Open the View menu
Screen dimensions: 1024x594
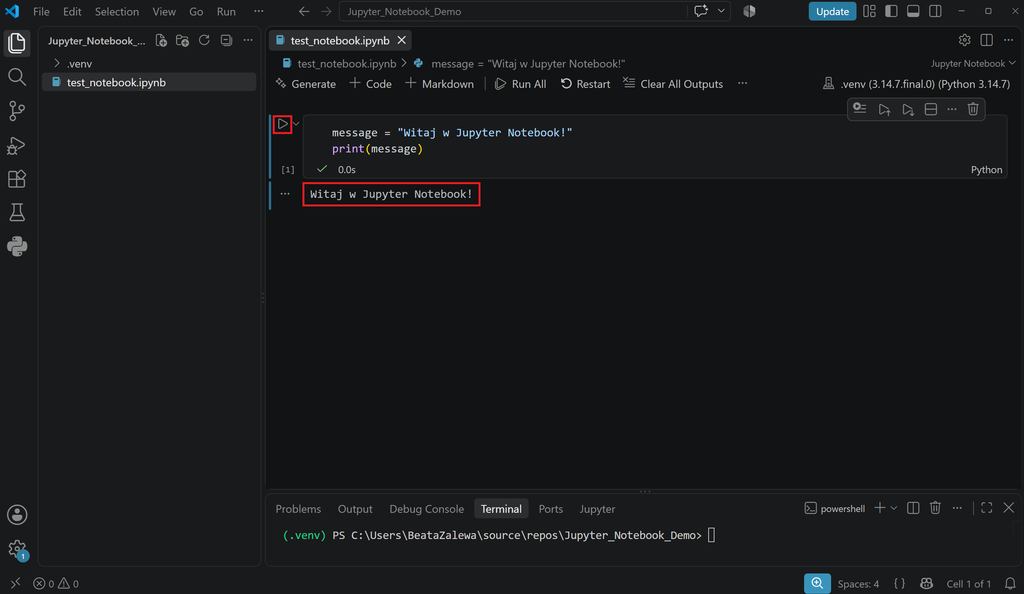tap(164, 11)
